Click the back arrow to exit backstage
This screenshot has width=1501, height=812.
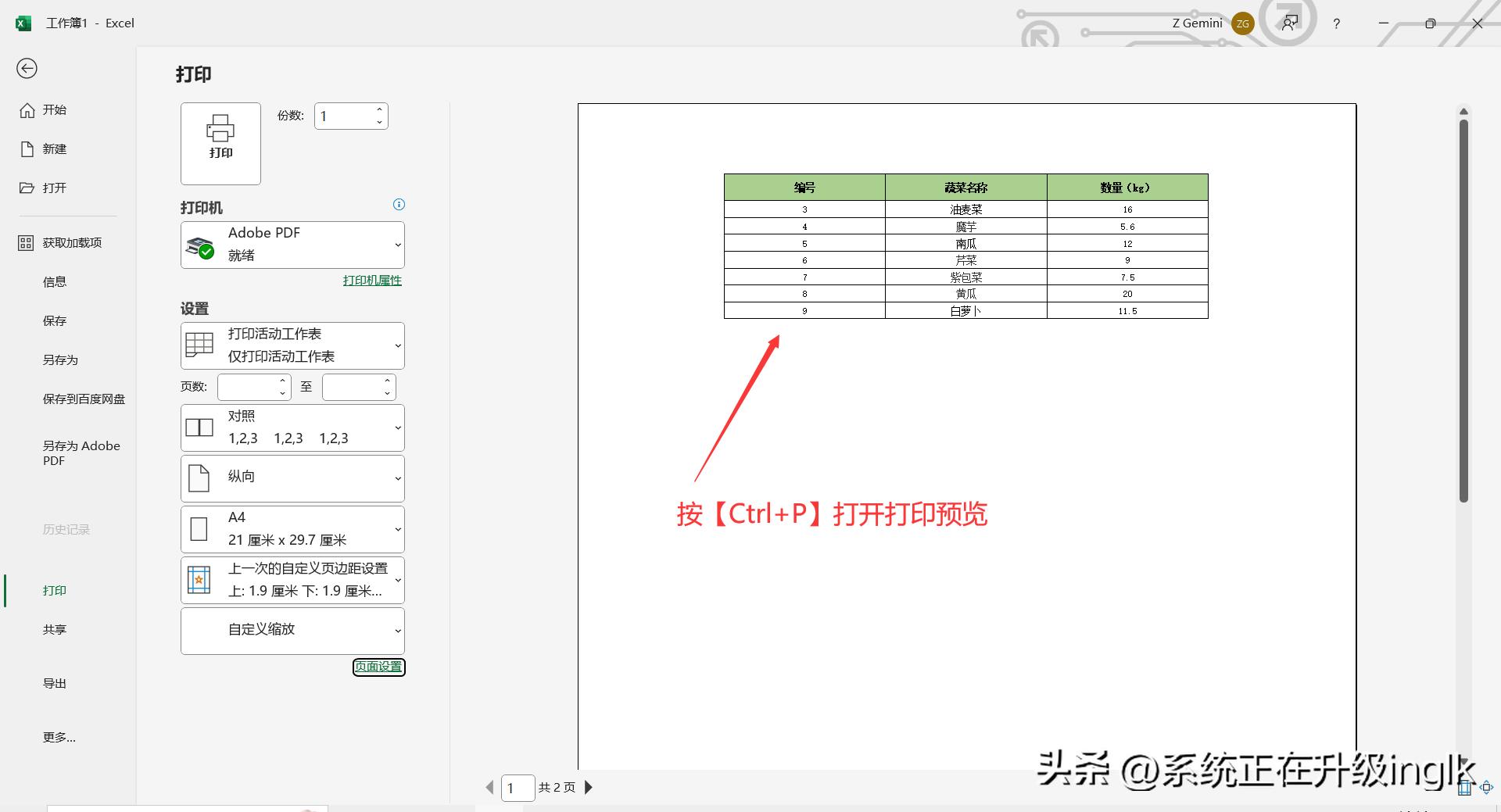tap(27, 69)
